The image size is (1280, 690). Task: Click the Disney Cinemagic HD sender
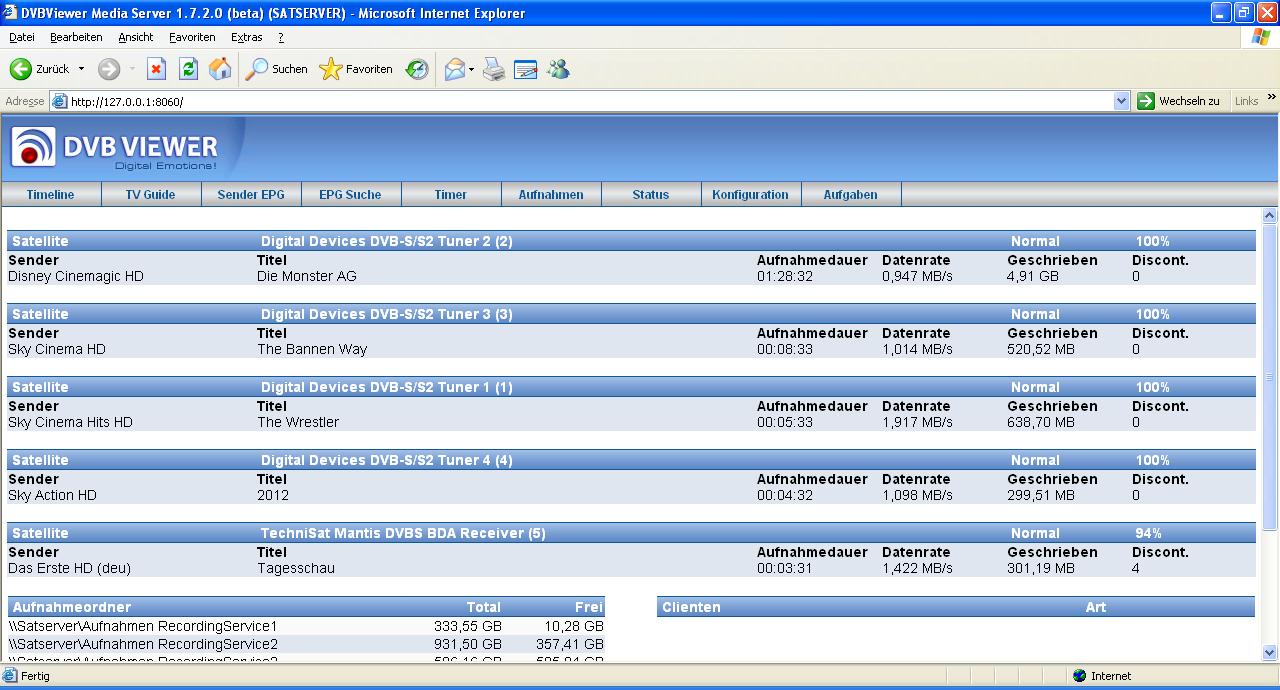point(76,276)
